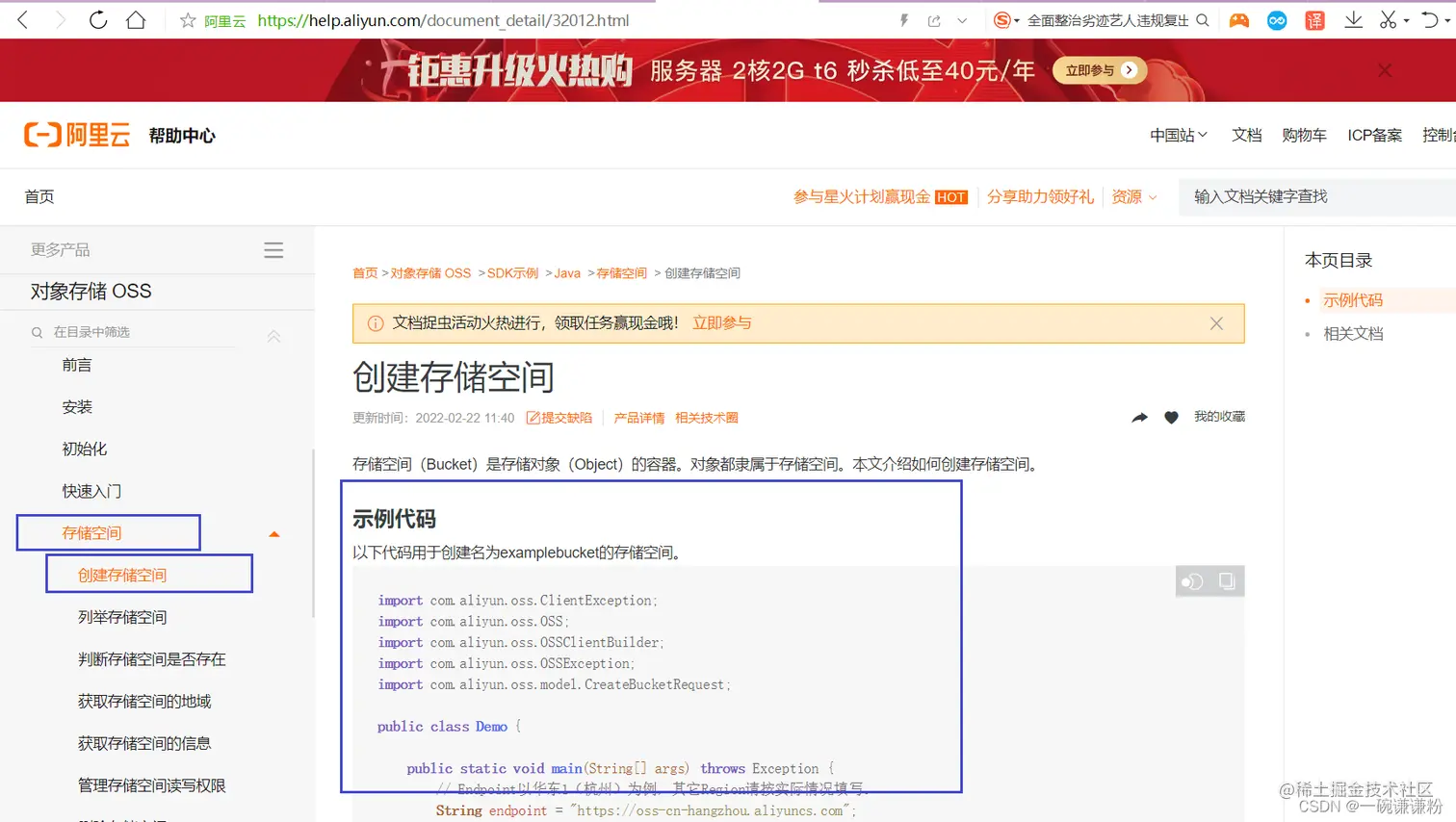Open the 中国站 region dropdown

[1179, 136]
